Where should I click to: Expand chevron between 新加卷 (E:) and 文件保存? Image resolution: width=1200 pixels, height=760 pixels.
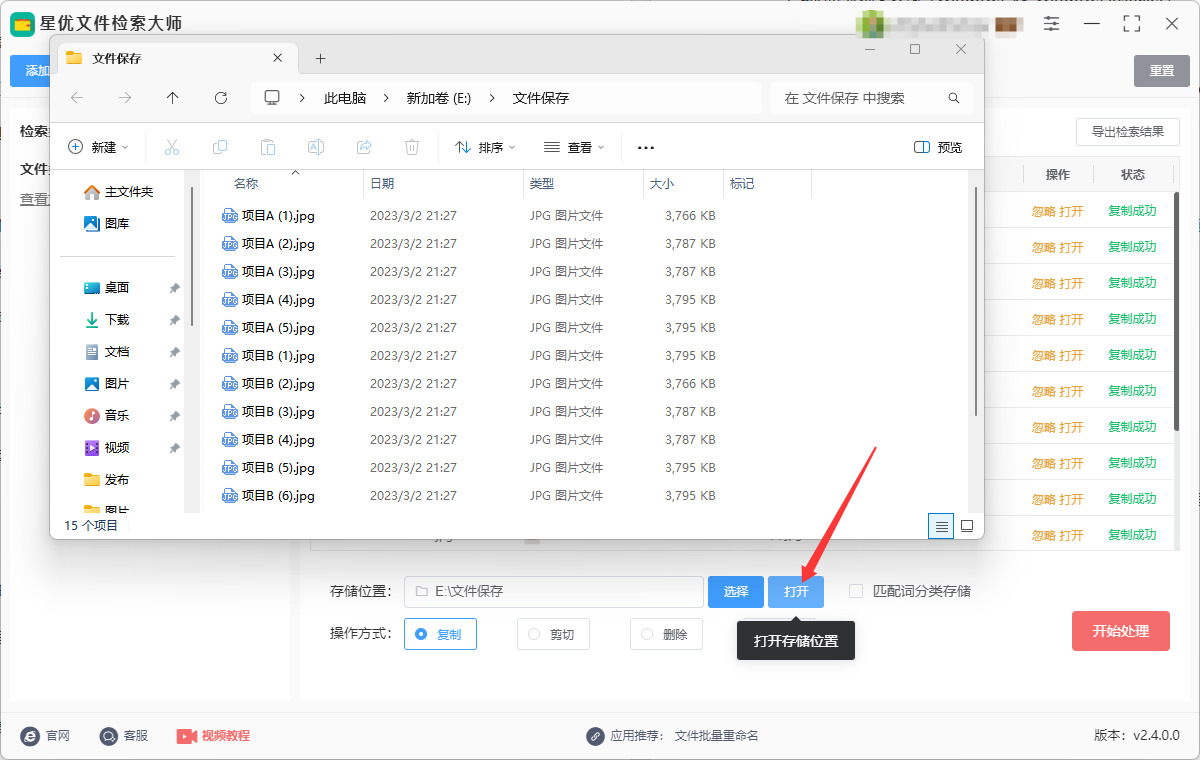[x=492, y=98]
